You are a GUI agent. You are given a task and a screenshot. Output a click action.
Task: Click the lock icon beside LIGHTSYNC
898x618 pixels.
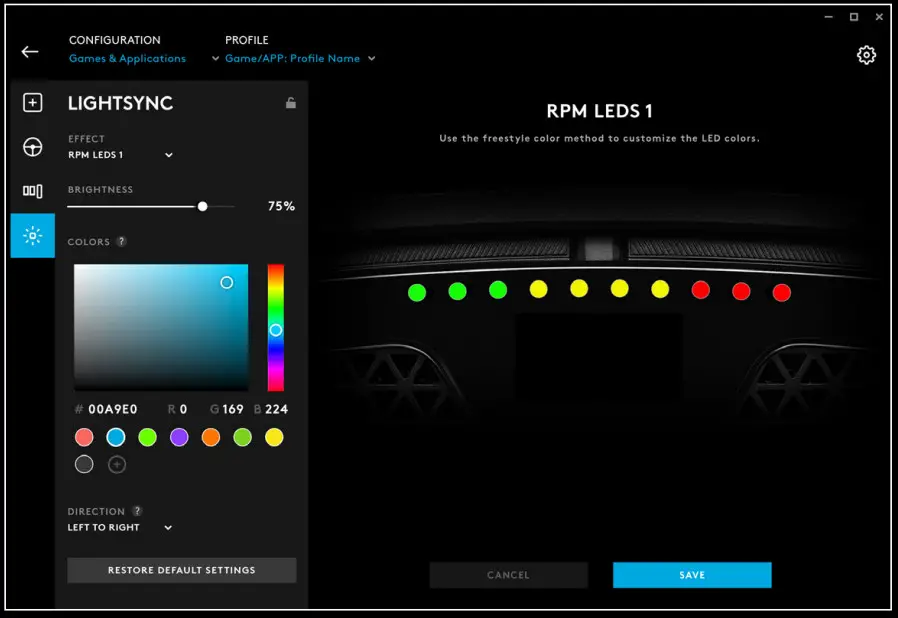tap(289, 103)
